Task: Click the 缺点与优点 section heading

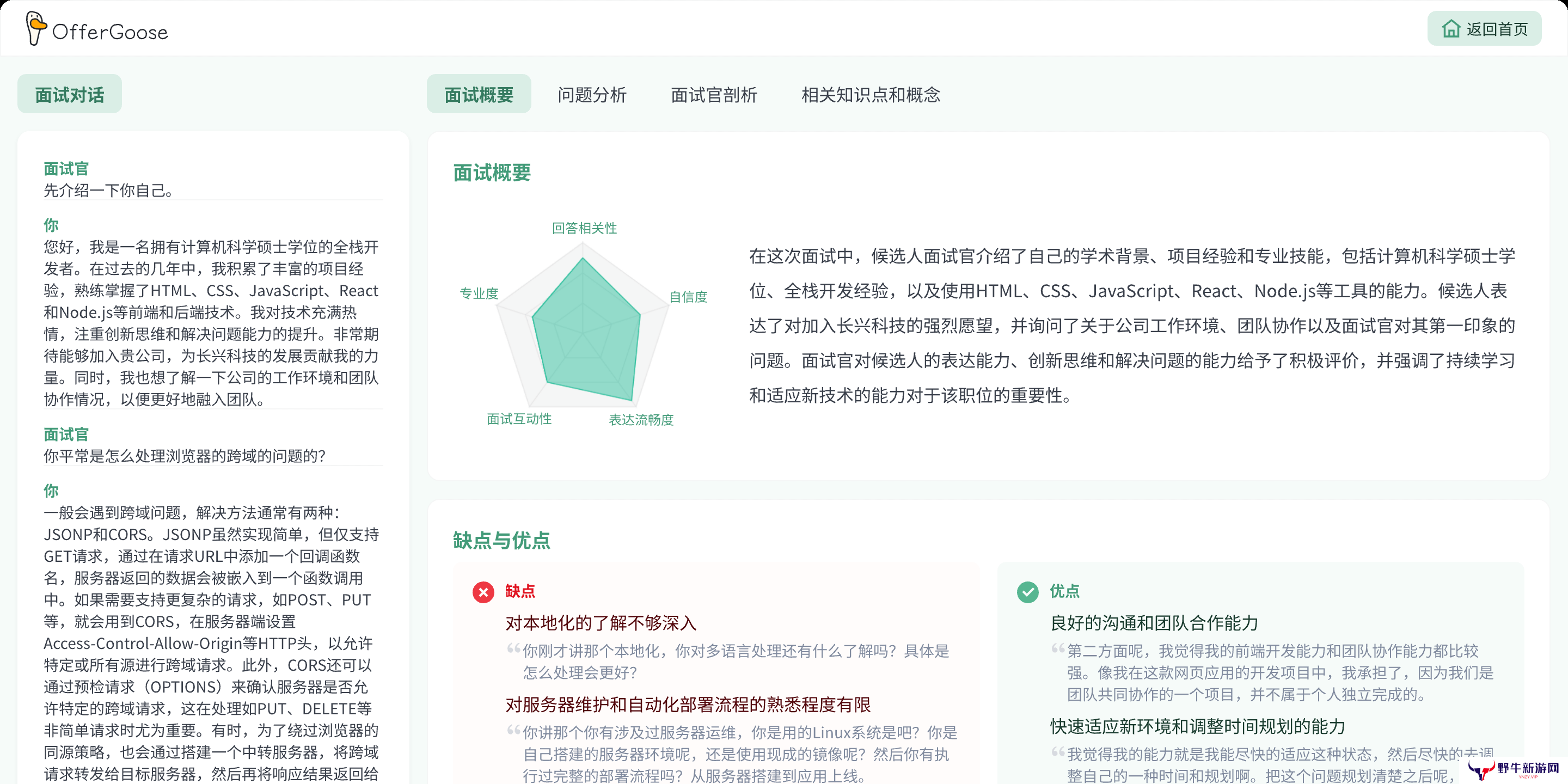Action: pyautogui.click(x=501, y=540)
